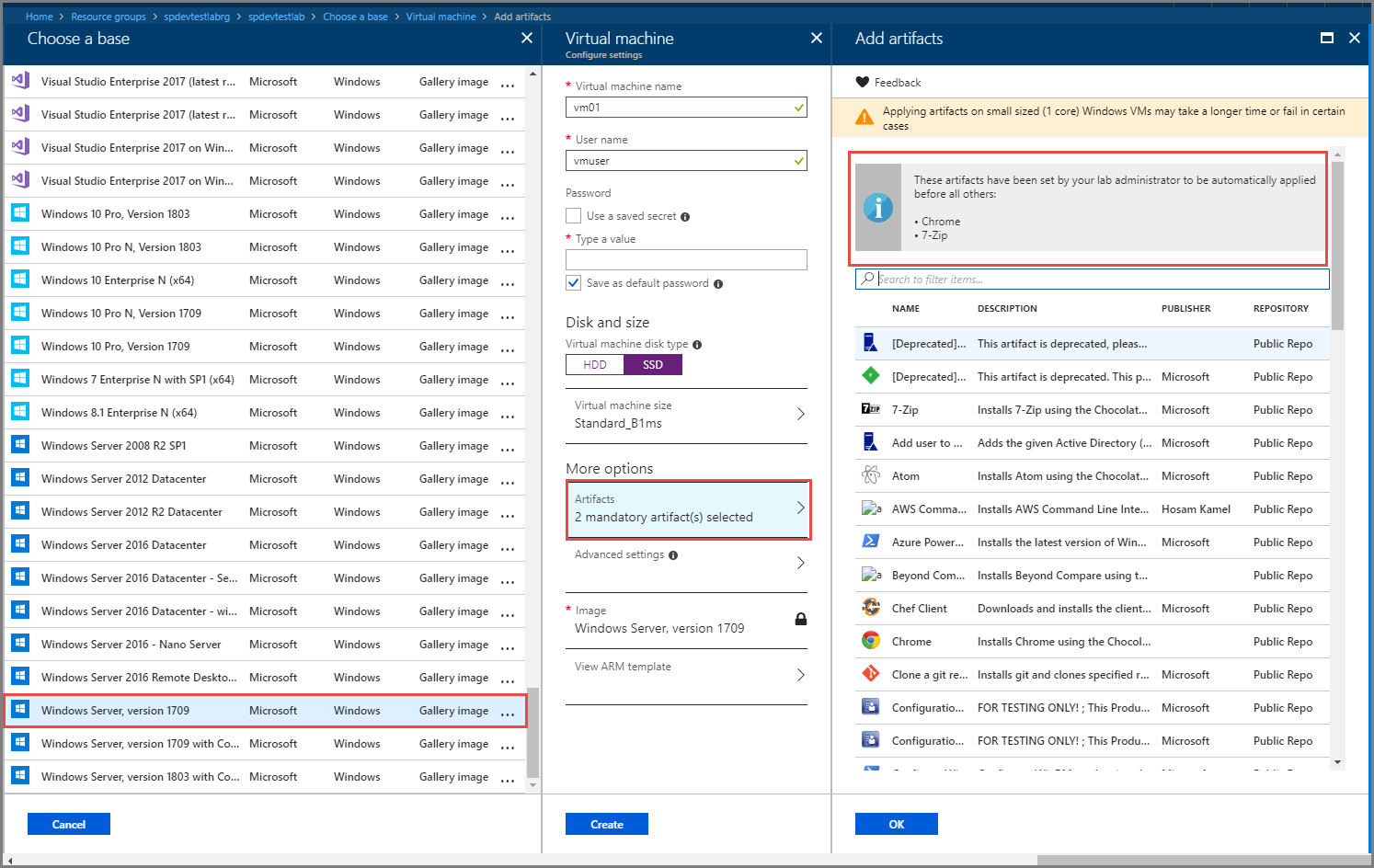Click Cancel button in Choose a base
This screenshot has width=1374, height=868.
point(69,824)
